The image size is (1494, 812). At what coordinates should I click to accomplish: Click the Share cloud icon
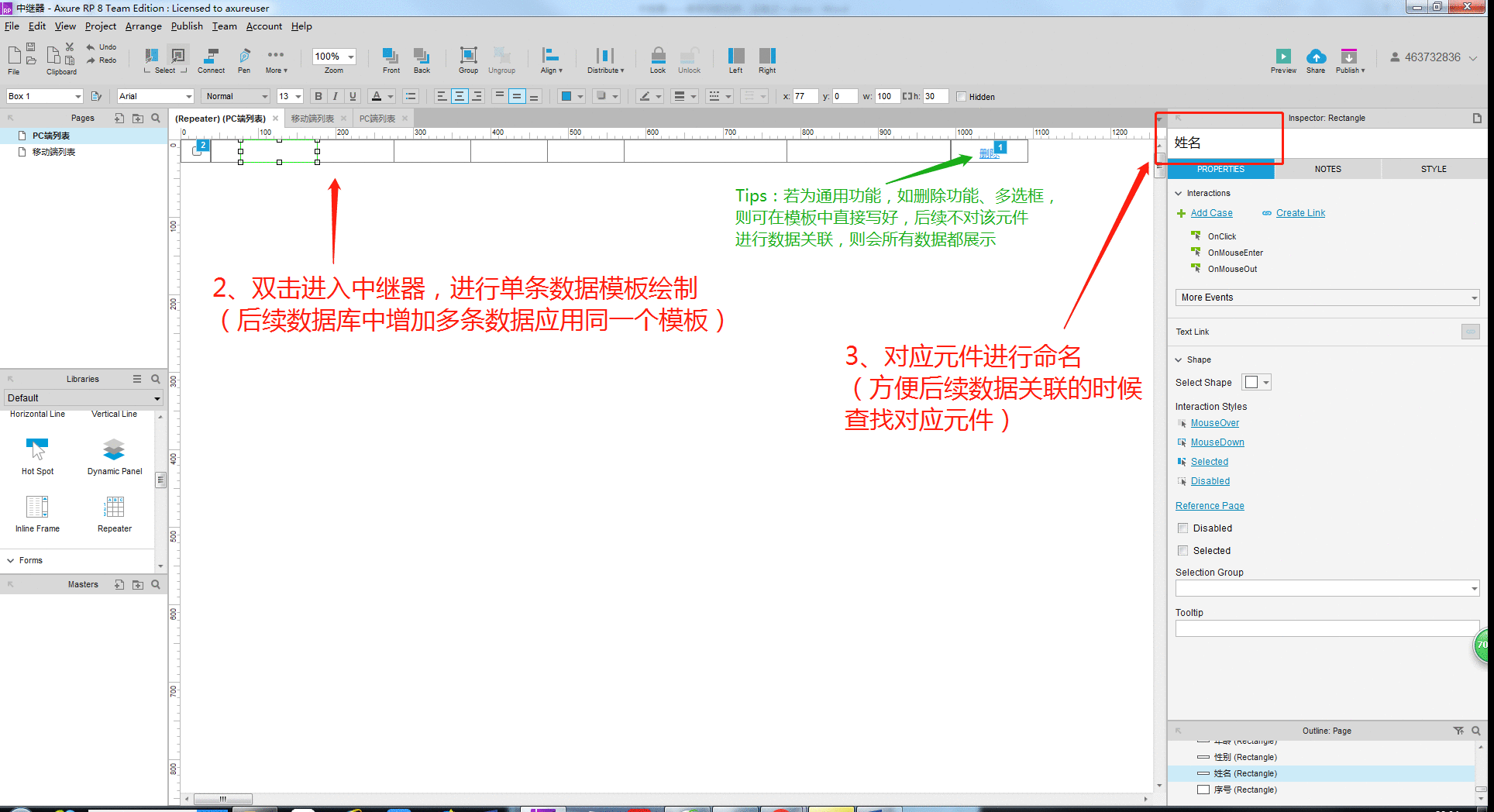click(x=1316, y=57)
